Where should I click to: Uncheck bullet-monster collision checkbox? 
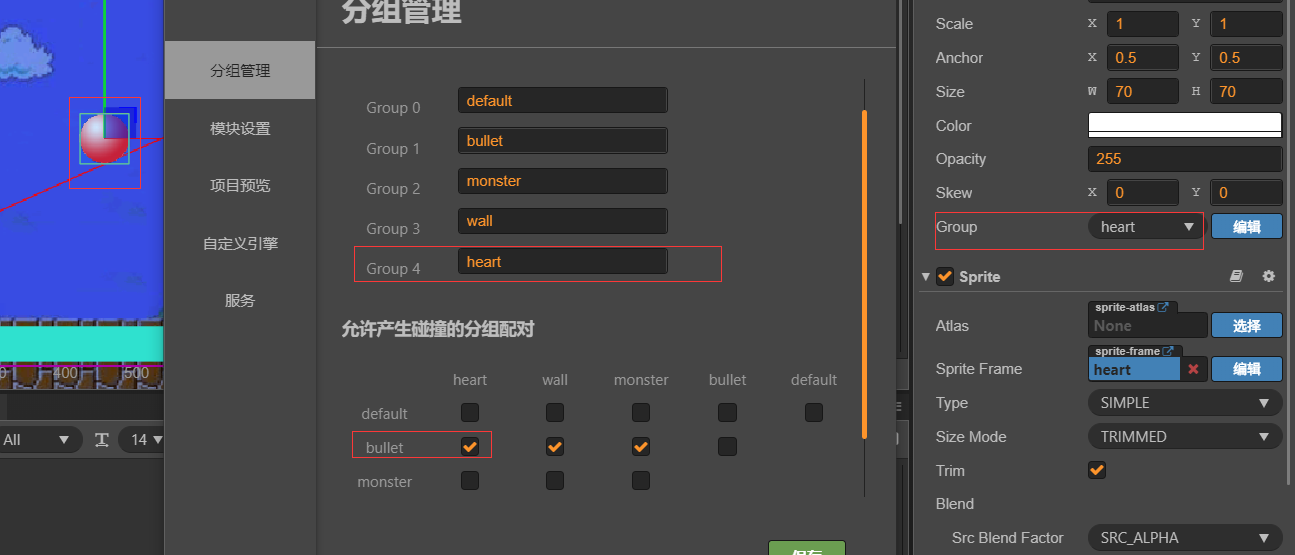click(641, 447)
